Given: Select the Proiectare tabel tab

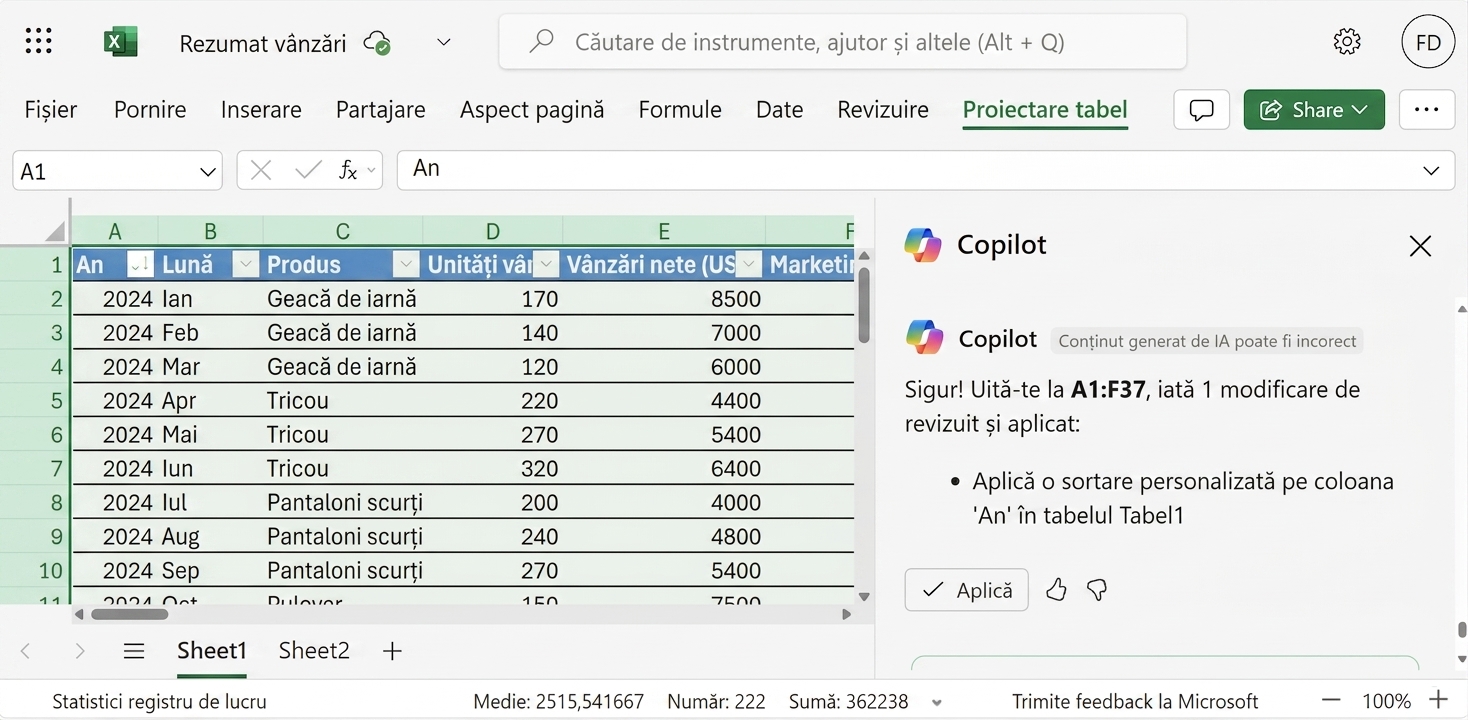Looking at the screenshot, I should click(x=1045, y=110).
